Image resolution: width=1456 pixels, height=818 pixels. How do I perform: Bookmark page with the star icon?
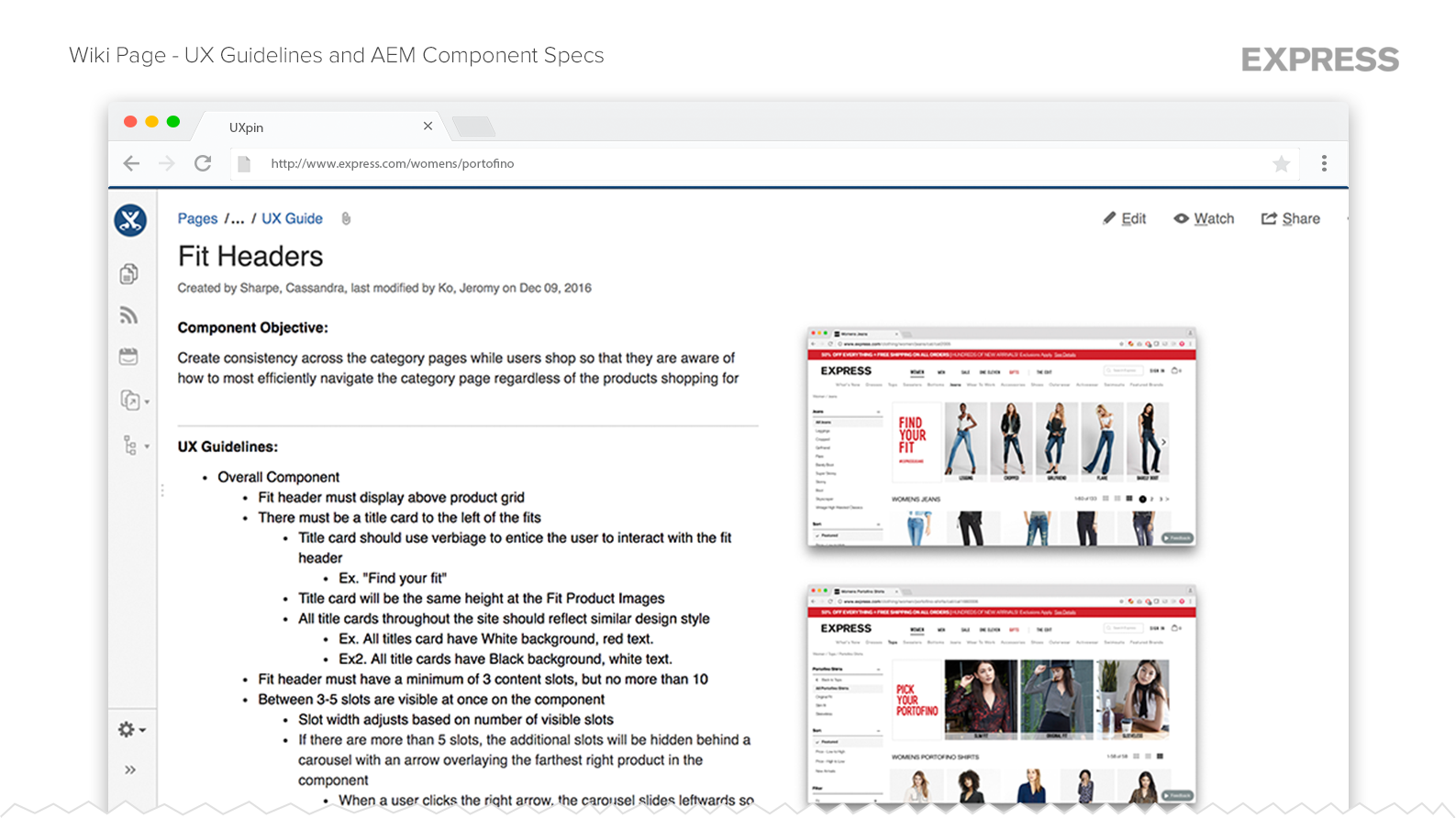tap(1281, 164)
